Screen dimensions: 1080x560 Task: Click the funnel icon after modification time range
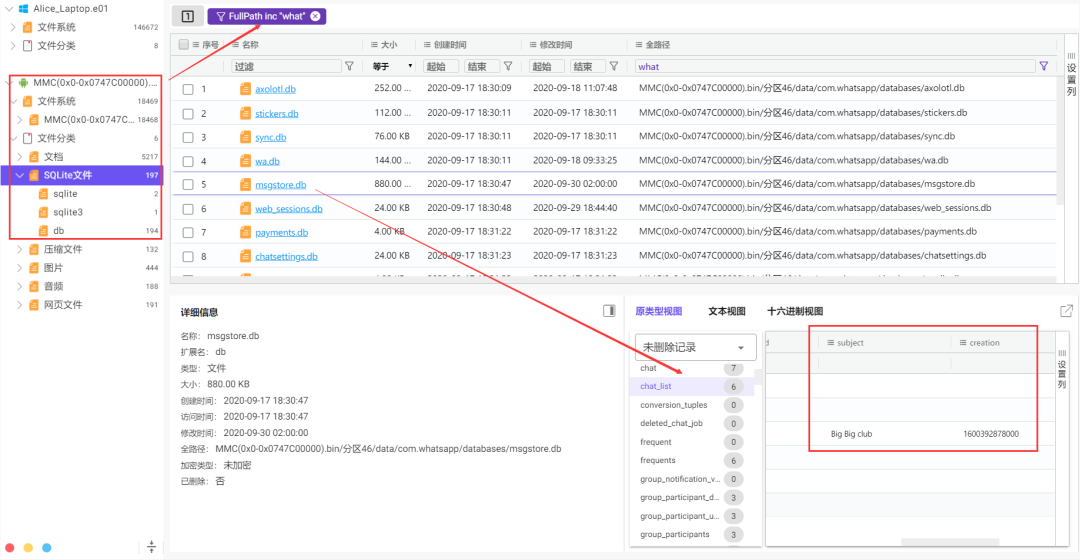coord(613,66)
